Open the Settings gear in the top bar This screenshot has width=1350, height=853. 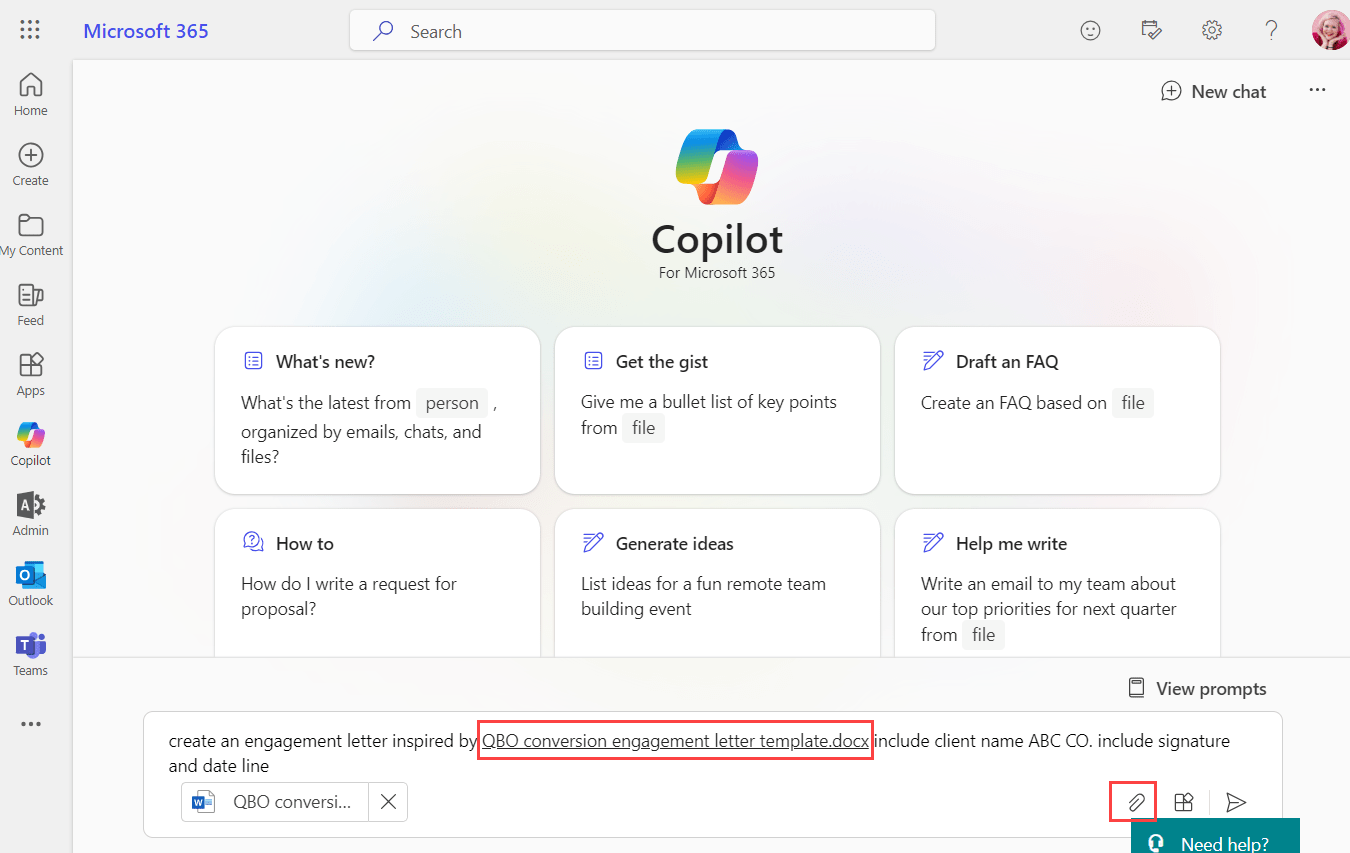click(1211, 30)
